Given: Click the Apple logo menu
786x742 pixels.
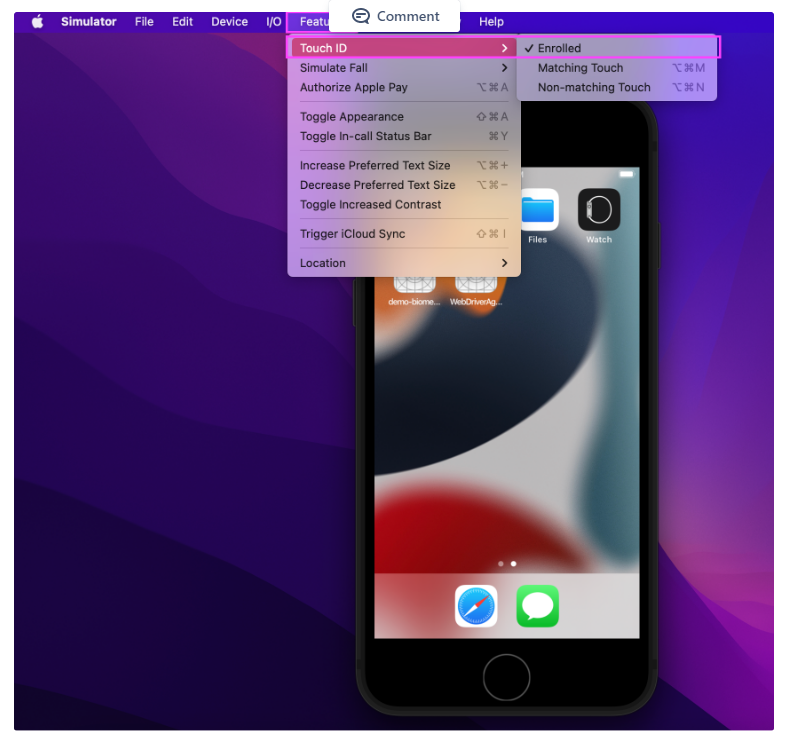Looking at the screenshot, I should pyautogui.click(x=37, y=21).
